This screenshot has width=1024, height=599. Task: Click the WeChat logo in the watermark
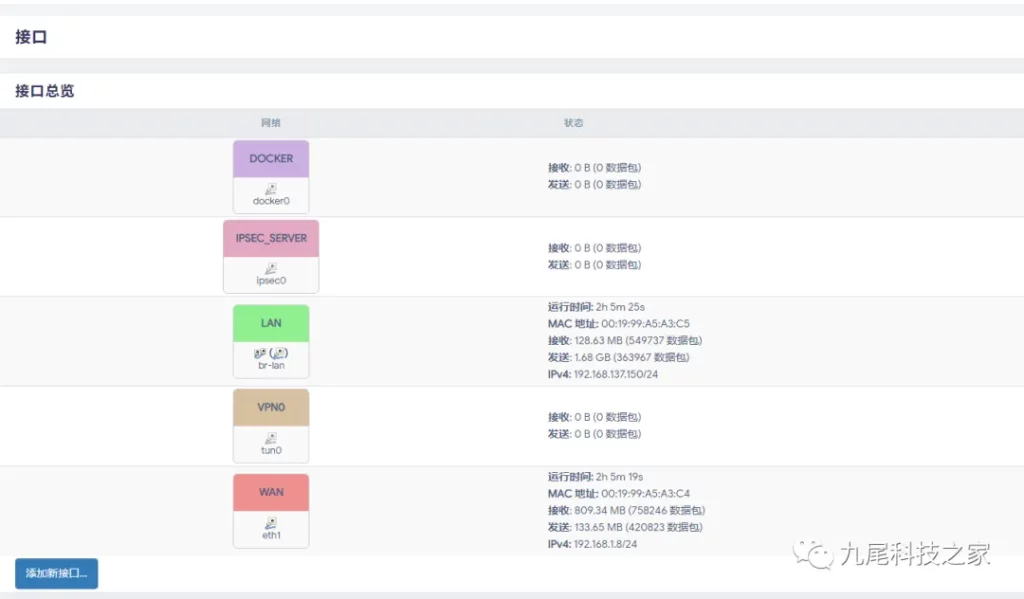pyautogui.click(x=814, y=554)
